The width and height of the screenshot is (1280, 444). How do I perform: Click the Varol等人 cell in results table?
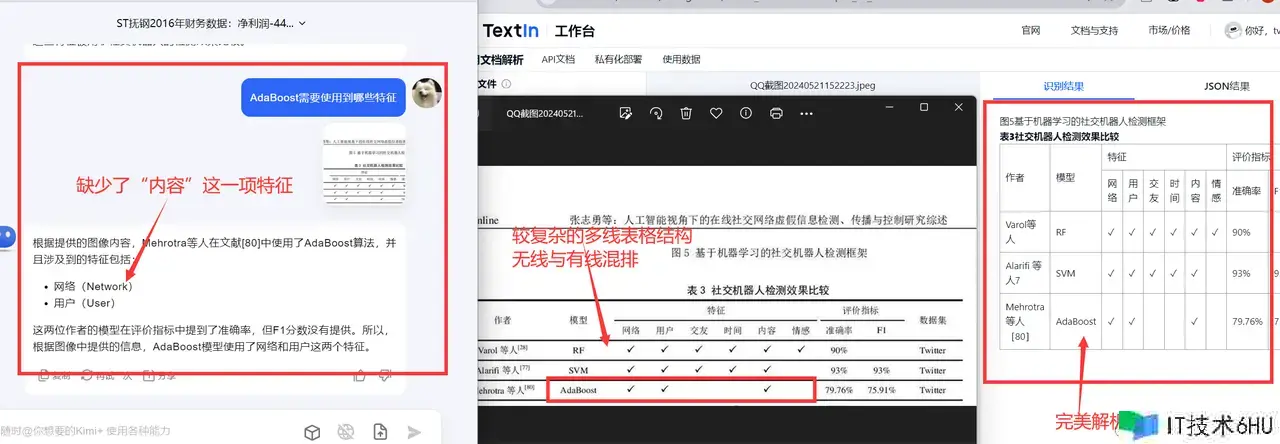(x=1025, y=232)
